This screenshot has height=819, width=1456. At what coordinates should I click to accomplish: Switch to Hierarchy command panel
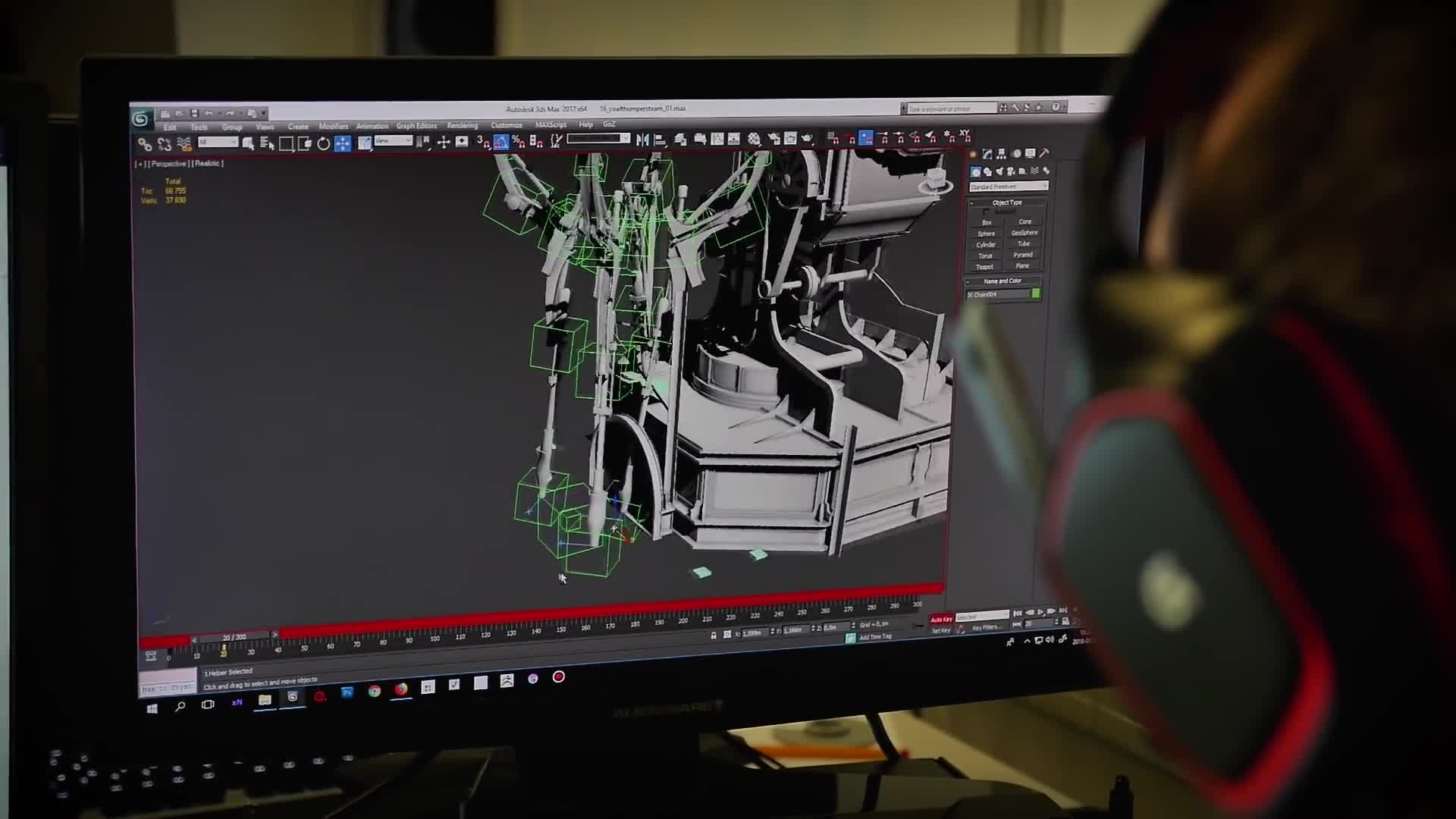[1002, 154]
